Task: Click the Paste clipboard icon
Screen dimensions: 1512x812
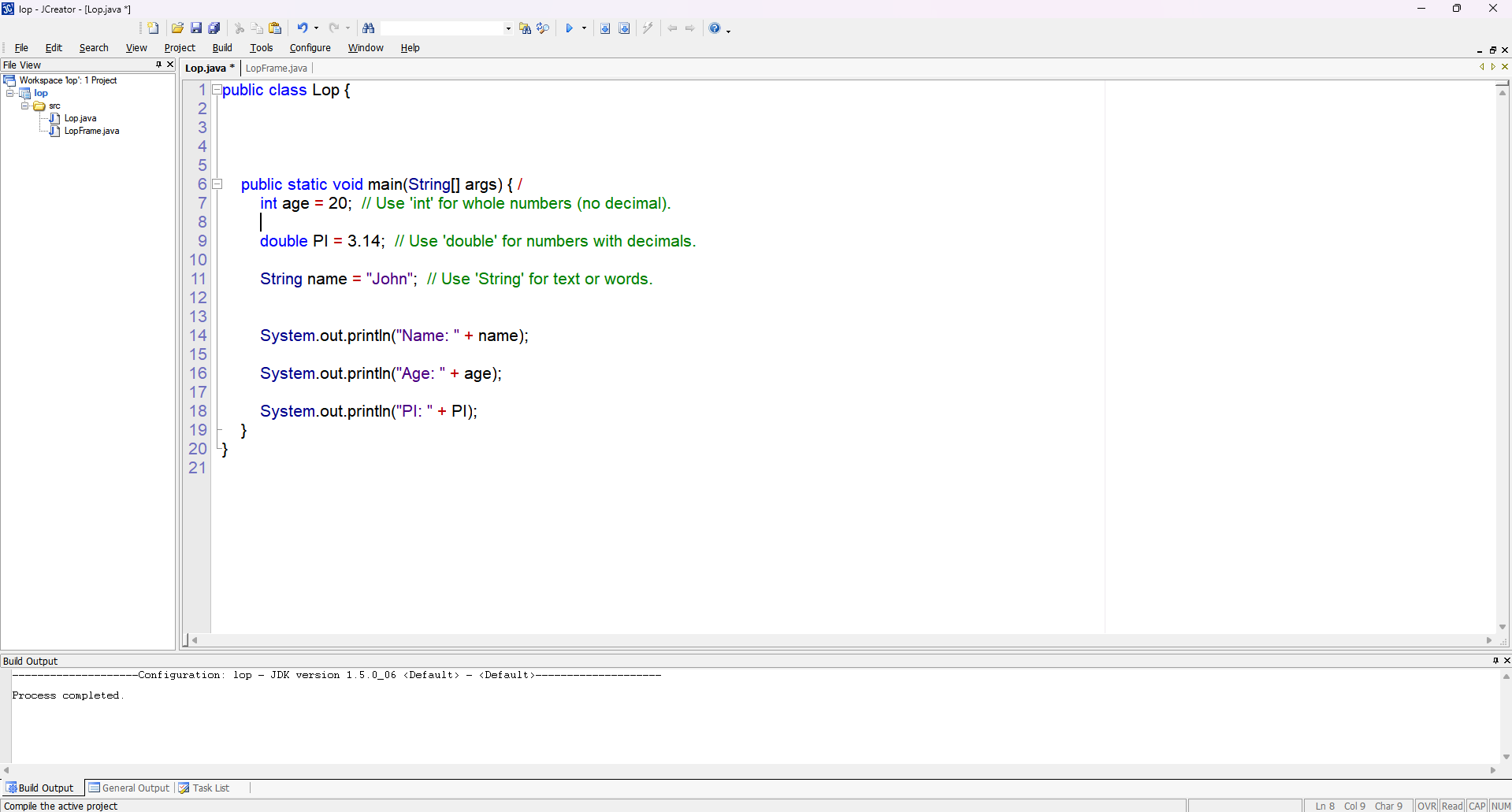Action: (x=275, y=28)
